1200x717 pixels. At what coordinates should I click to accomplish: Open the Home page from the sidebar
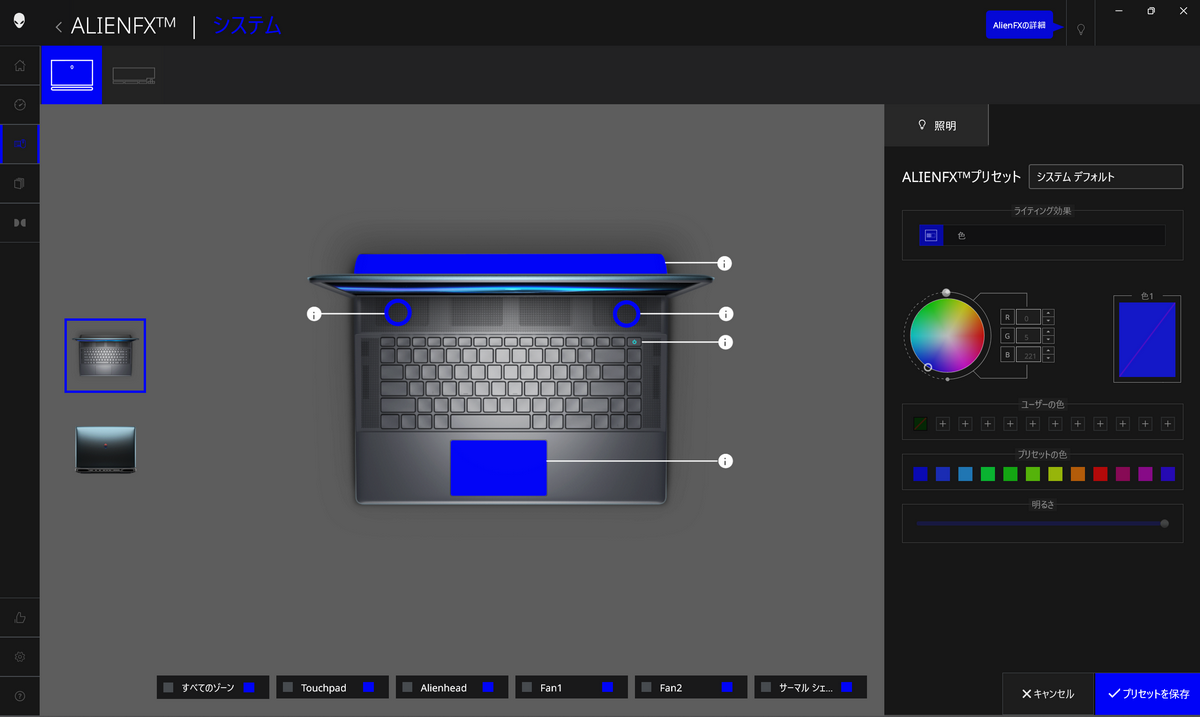(x=20, y=66)
